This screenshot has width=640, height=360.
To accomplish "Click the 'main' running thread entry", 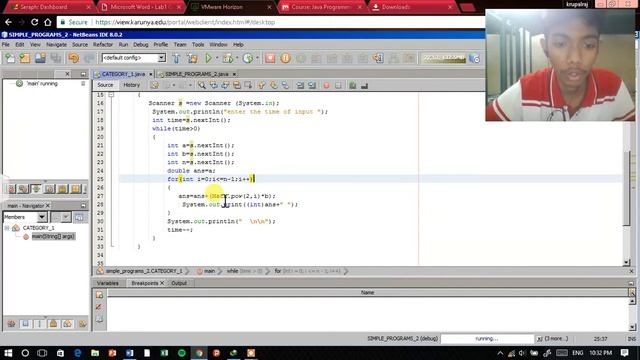I will click(x=42, y=83).
